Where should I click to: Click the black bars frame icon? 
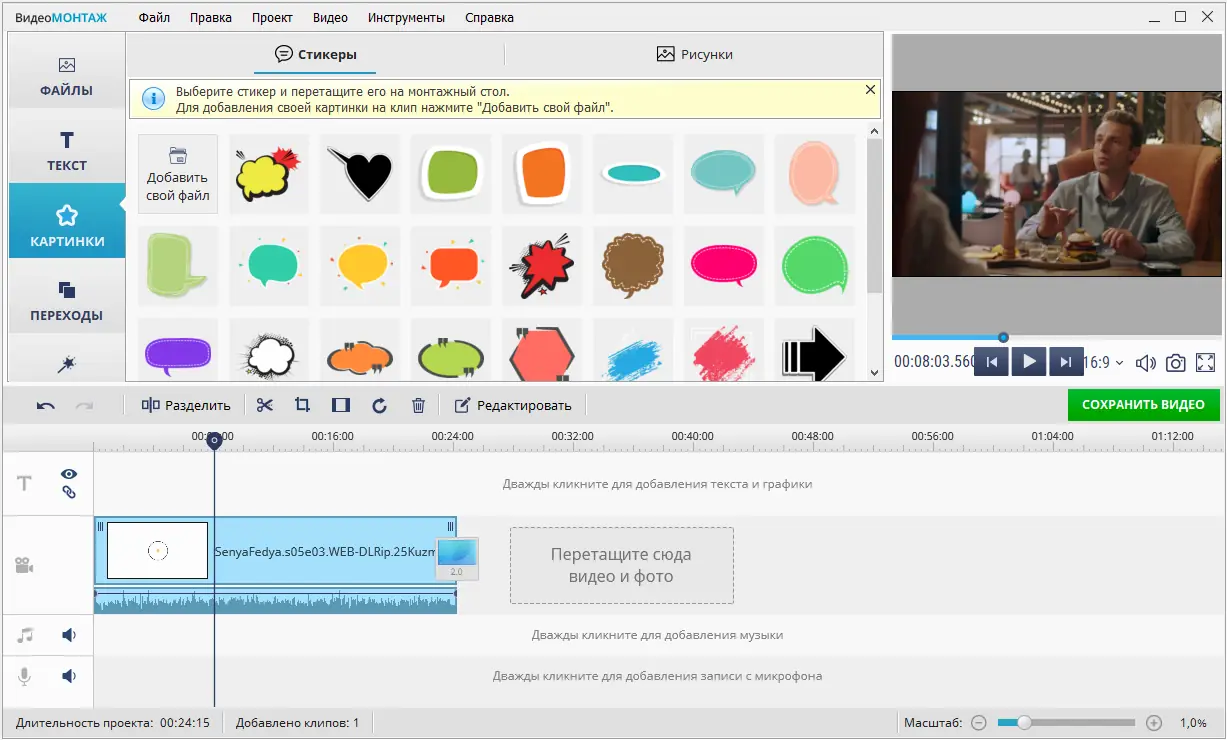pos(341,405)
